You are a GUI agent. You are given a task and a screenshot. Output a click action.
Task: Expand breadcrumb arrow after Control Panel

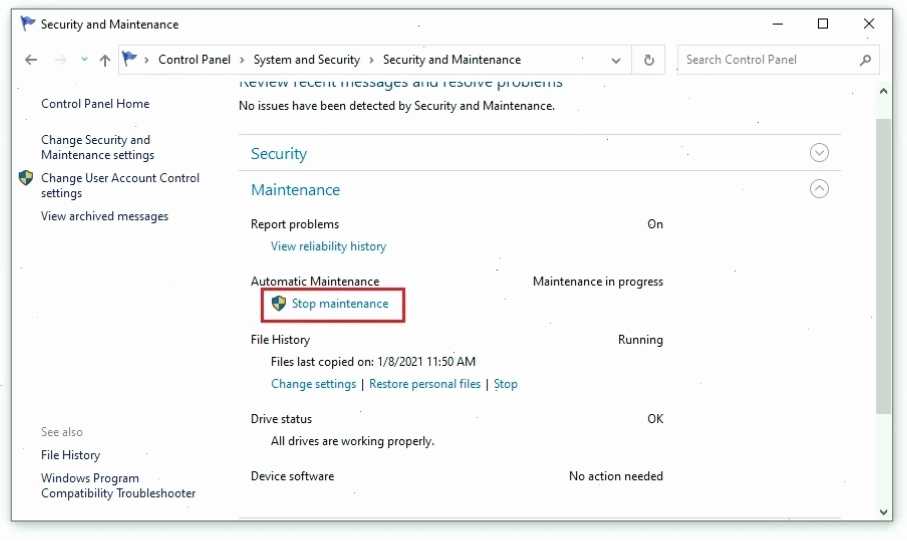(x=242, y=60)
